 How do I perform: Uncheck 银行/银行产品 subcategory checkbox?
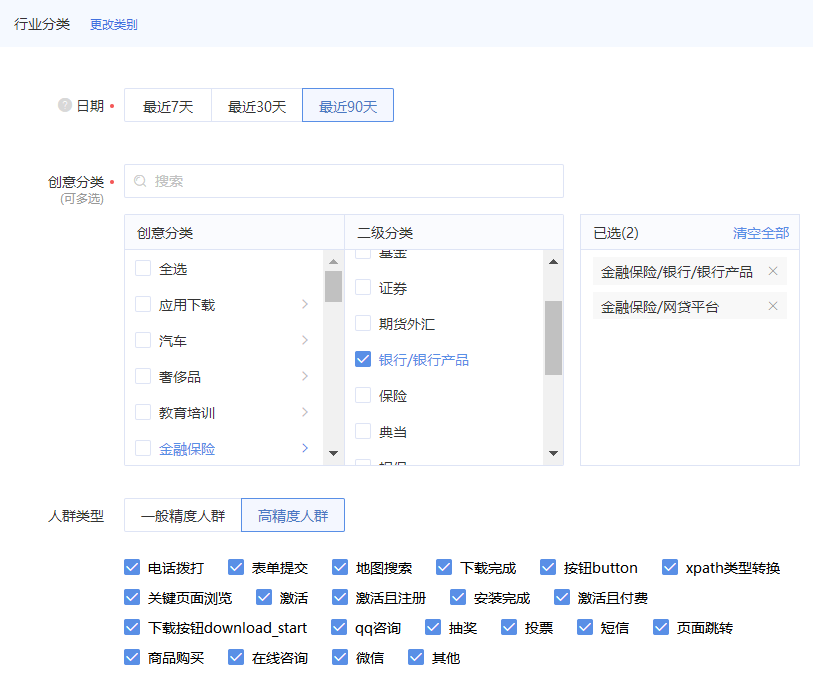point(363,359)
